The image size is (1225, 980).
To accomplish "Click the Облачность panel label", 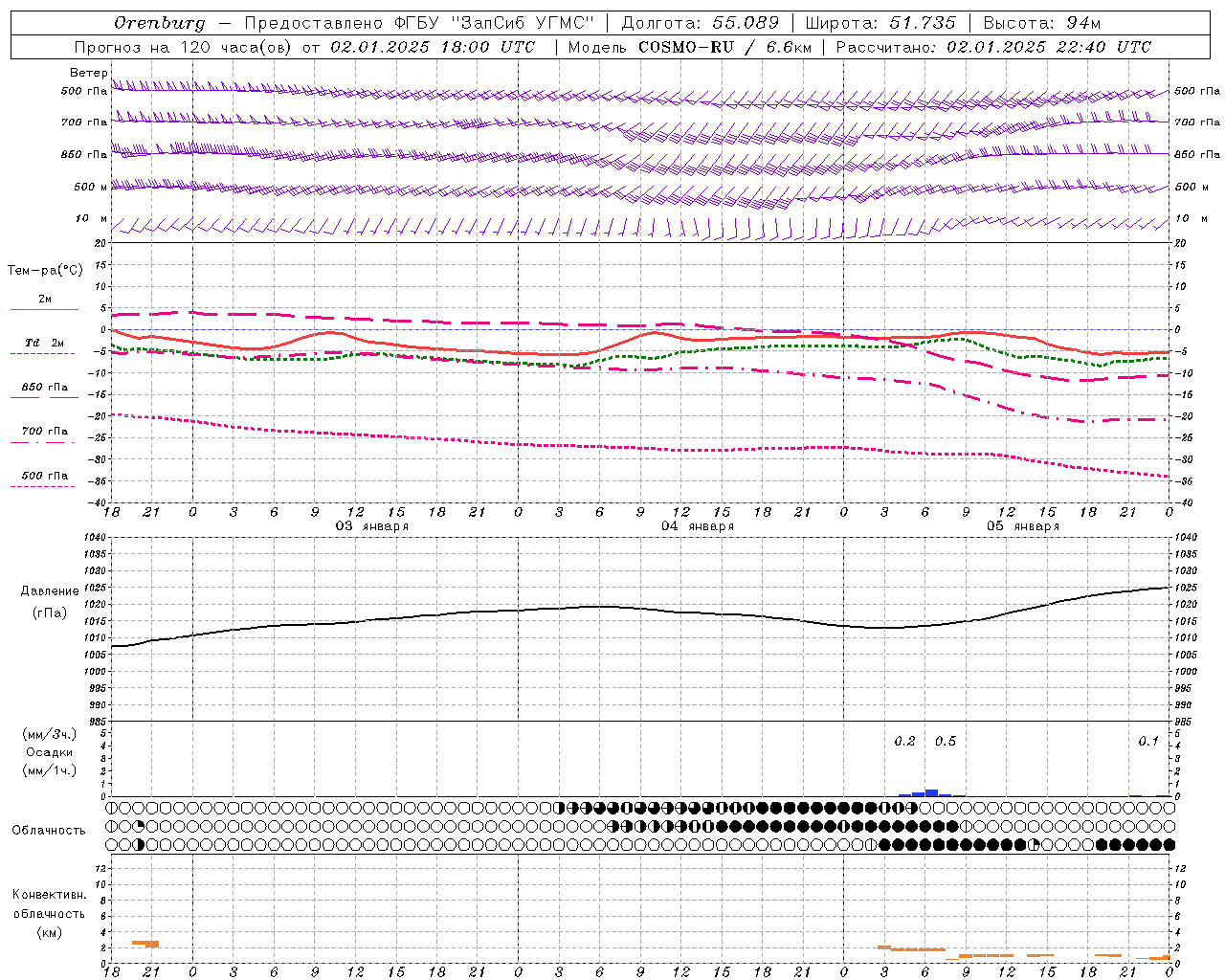I will coord(49,831).
